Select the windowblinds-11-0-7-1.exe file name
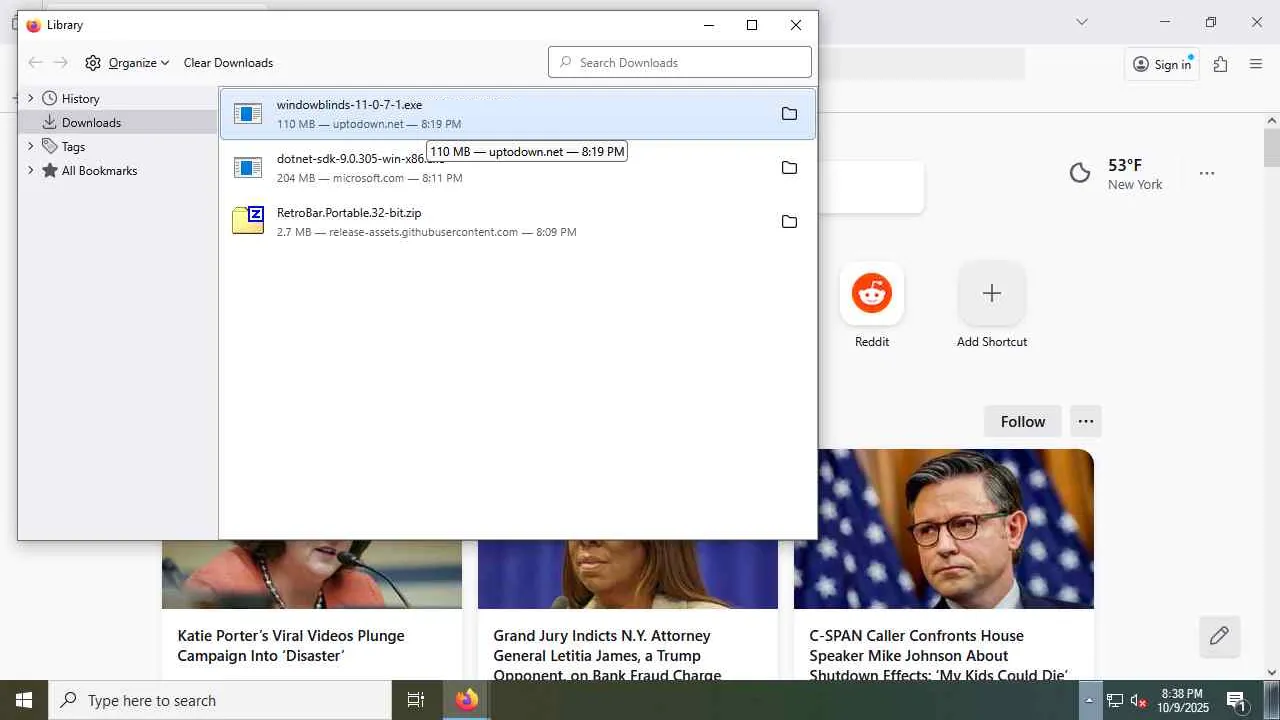The image size is (1280, 720). [349, 104]
